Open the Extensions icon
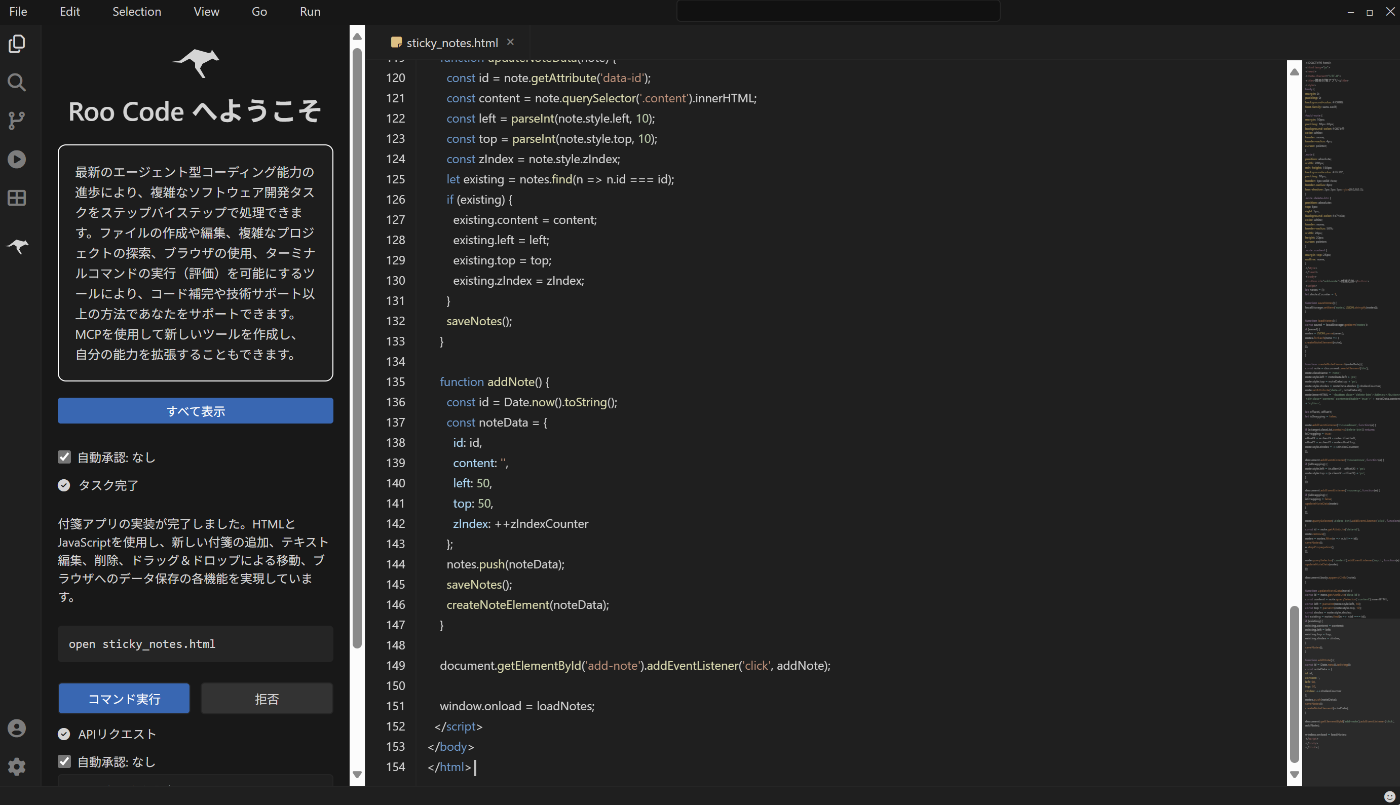Image resolution: width=1400 pixels, height=805 pixels. 17,198
